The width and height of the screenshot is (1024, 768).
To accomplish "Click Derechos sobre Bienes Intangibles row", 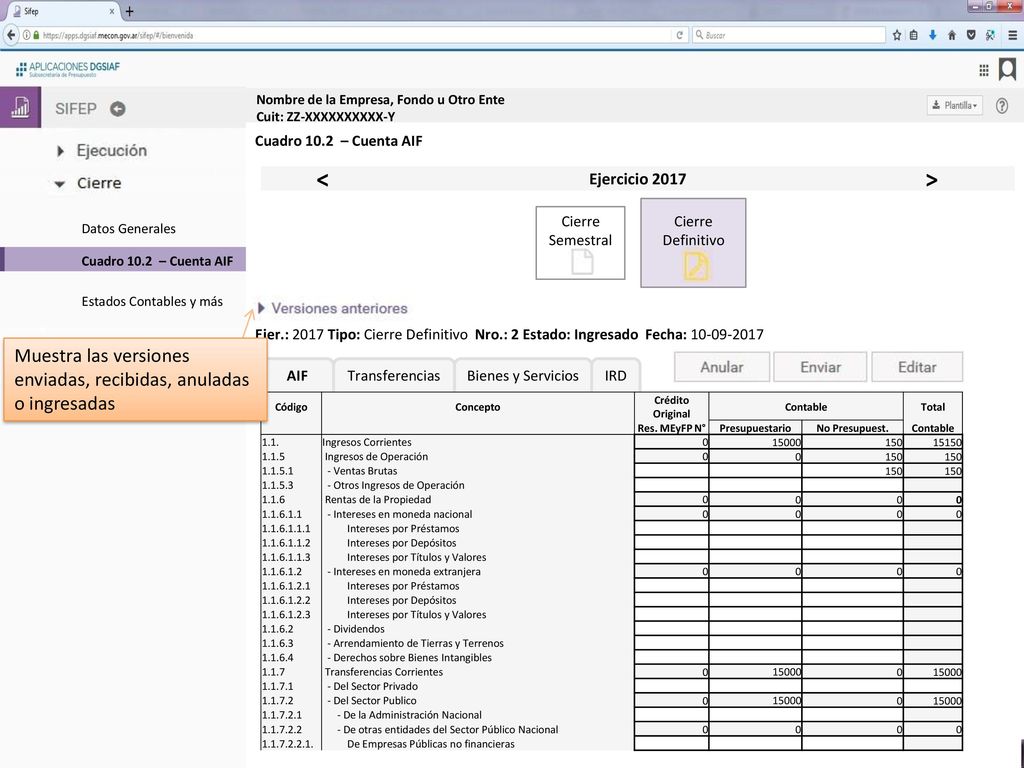I will click(x=412, y=658).
